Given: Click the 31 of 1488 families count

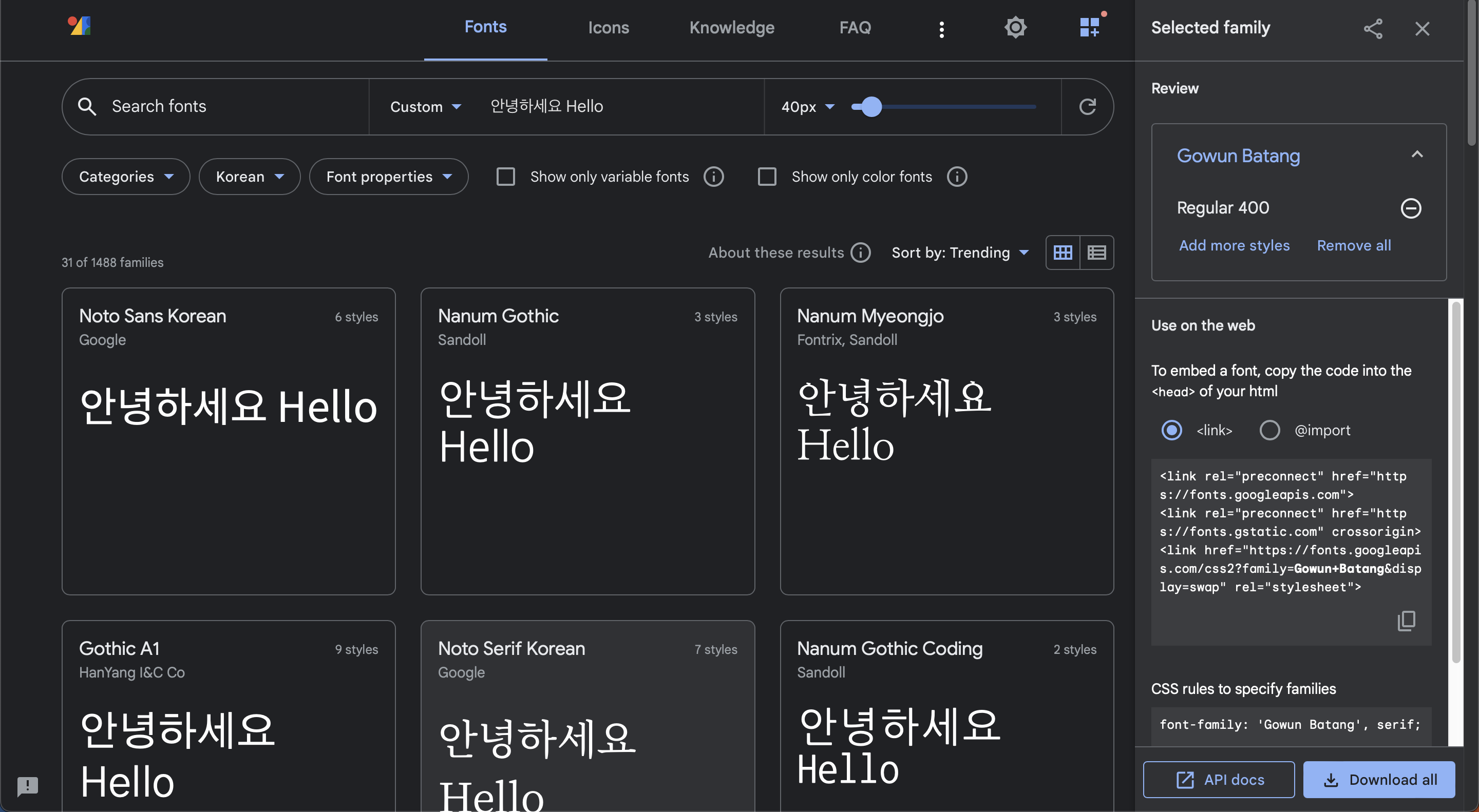Looking at the screenshot, I should (112, 262).
